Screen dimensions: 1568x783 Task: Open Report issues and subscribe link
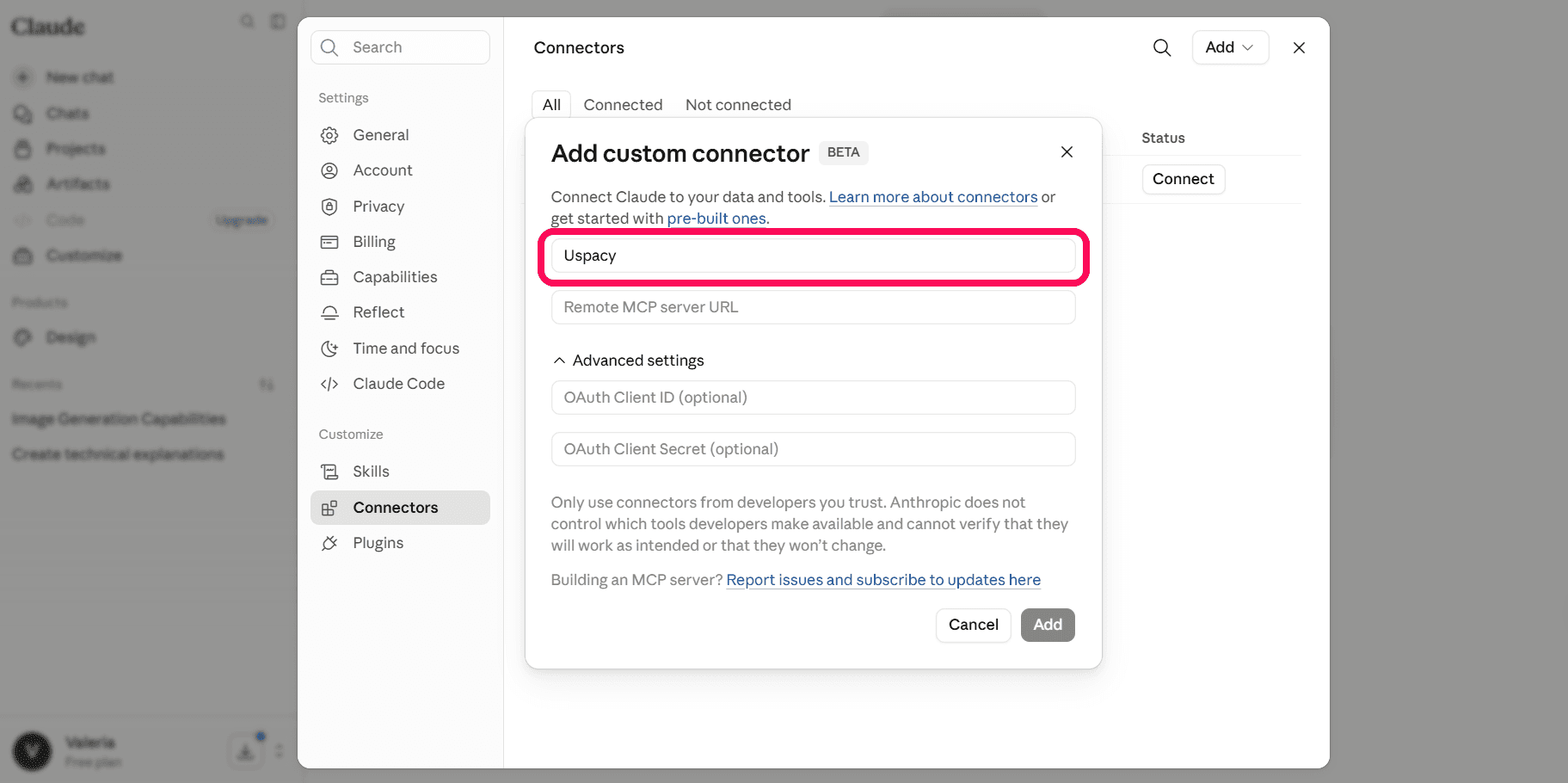(x=883, y=580)
